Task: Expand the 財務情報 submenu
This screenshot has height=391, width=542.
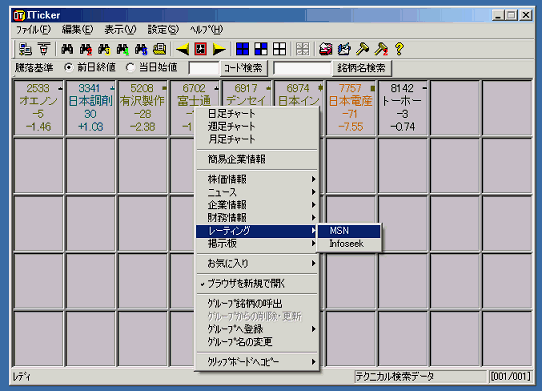Action: pyautogui.click(x=256, y=217)
